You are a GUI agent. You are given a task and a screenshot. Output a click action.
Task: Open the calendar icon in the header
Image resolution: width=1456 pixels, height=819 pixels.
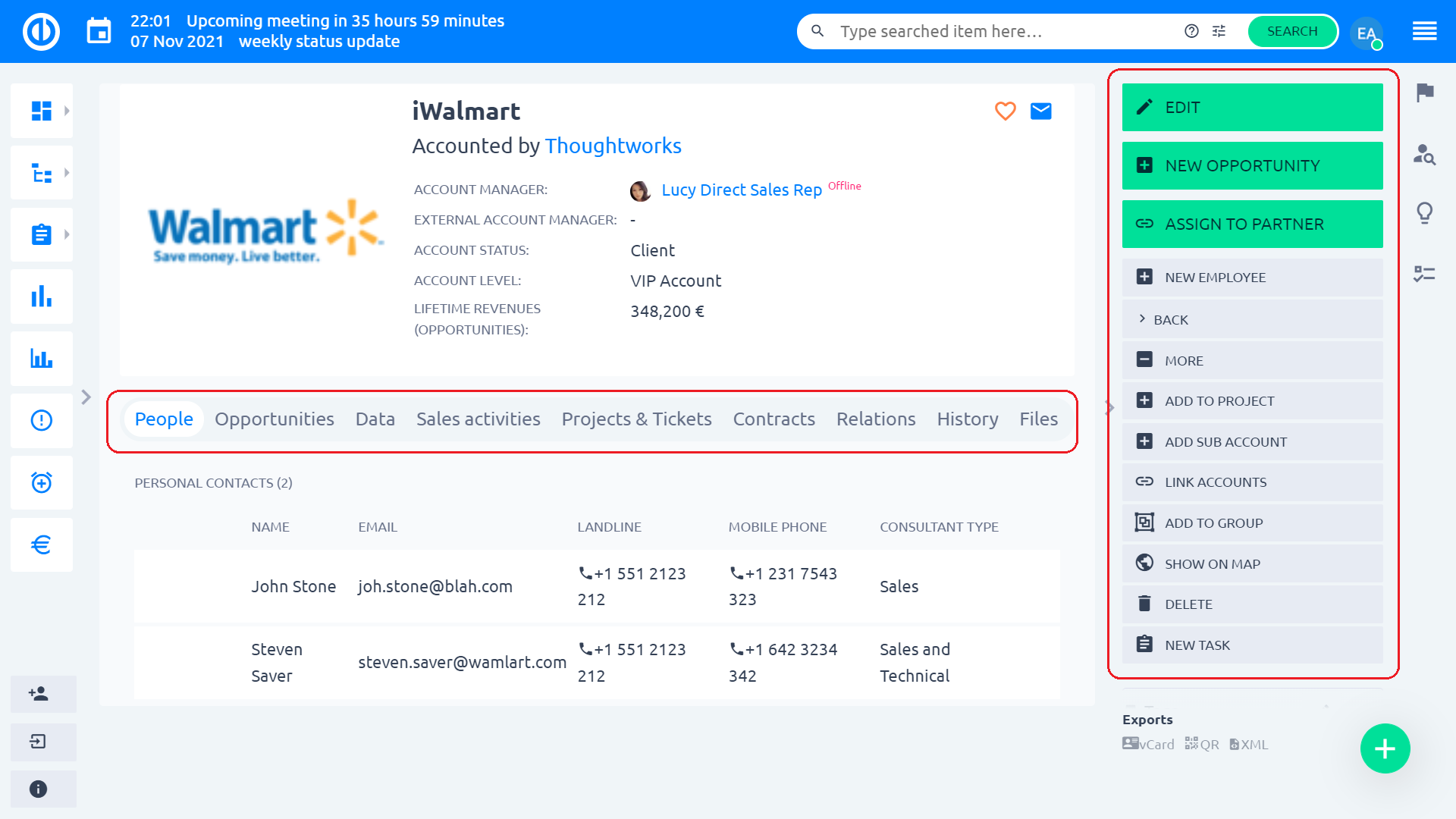pos(99,32)
